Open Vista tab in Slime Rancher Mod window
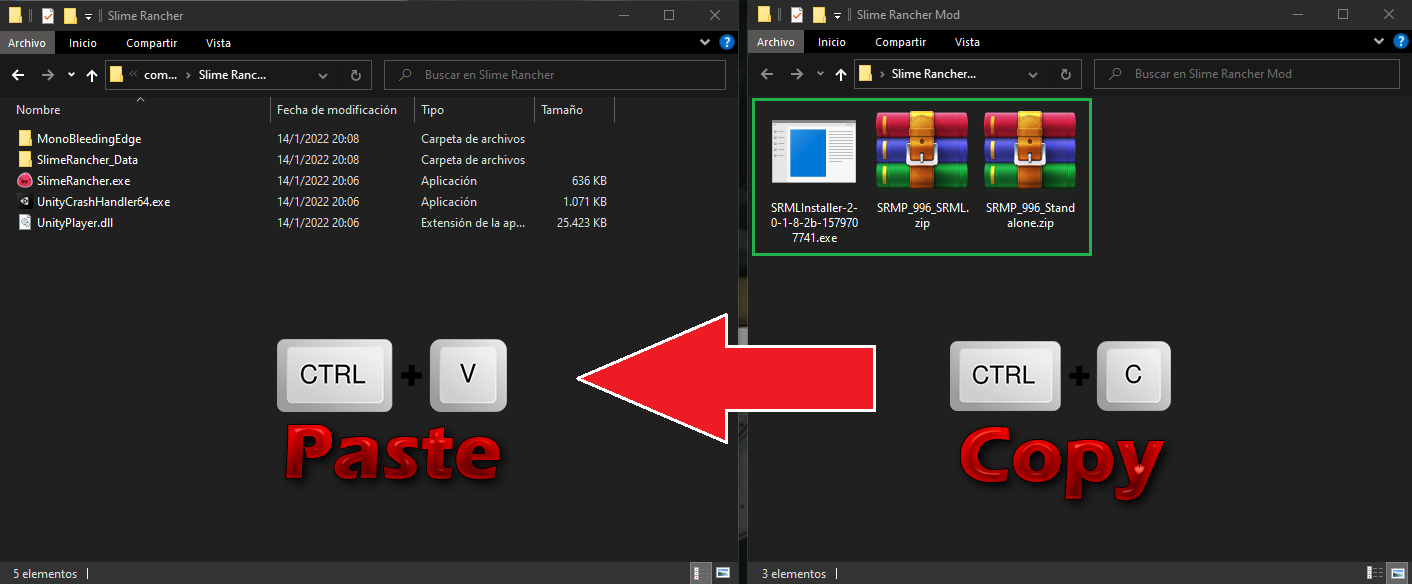 (x=967, y=43)
